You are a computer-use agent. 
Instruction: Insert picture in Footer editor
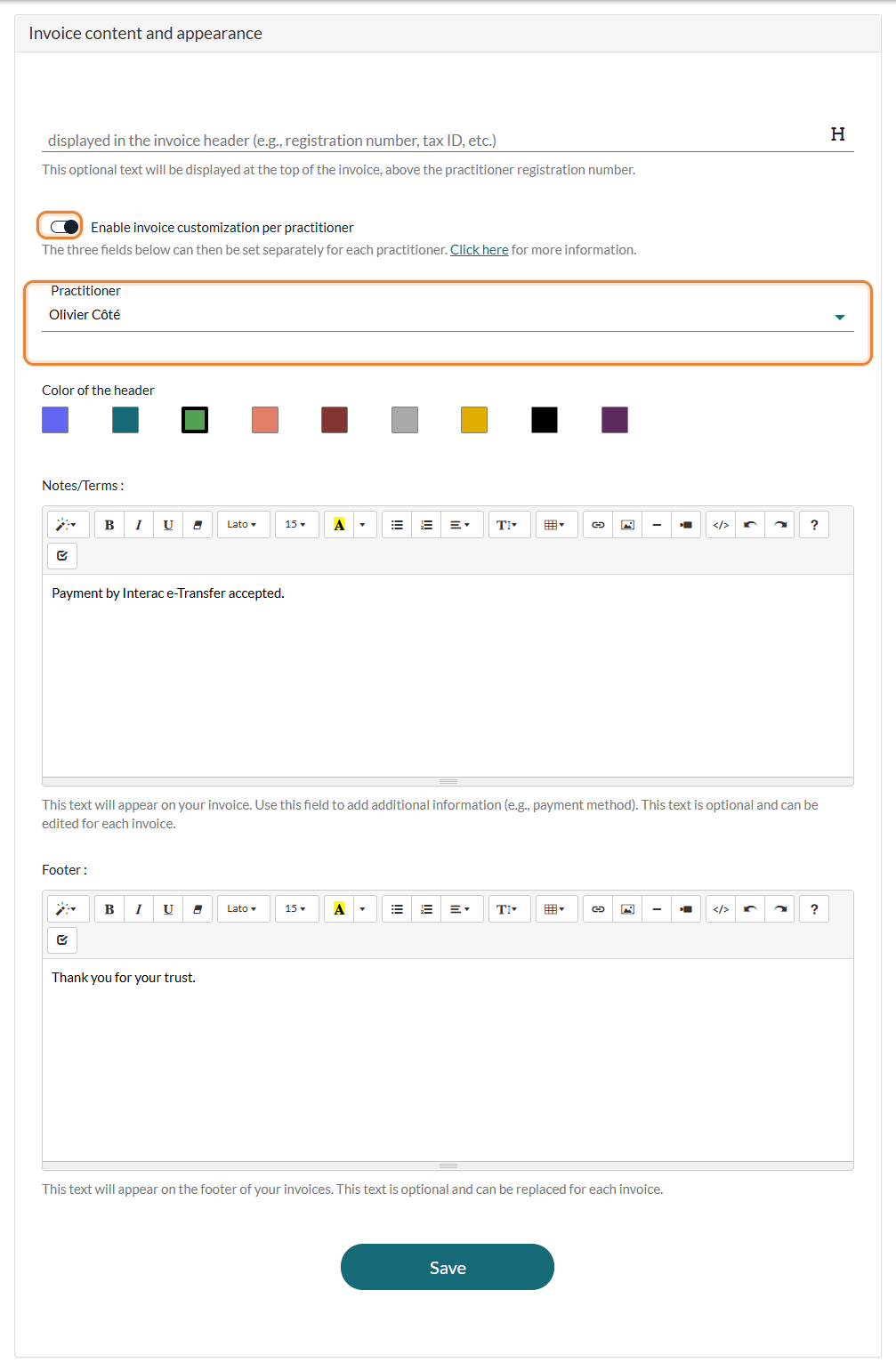[x=627, y=909]
